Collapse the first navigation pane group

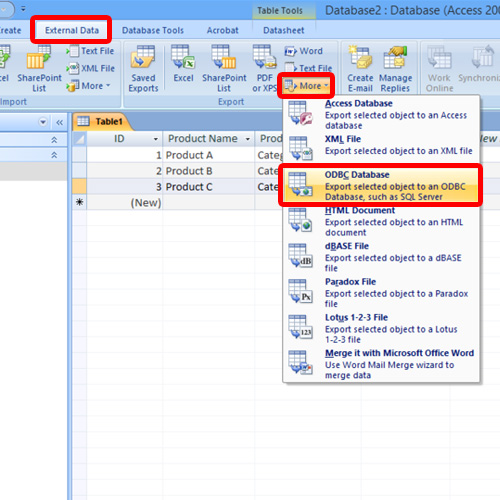pos(54,140)
